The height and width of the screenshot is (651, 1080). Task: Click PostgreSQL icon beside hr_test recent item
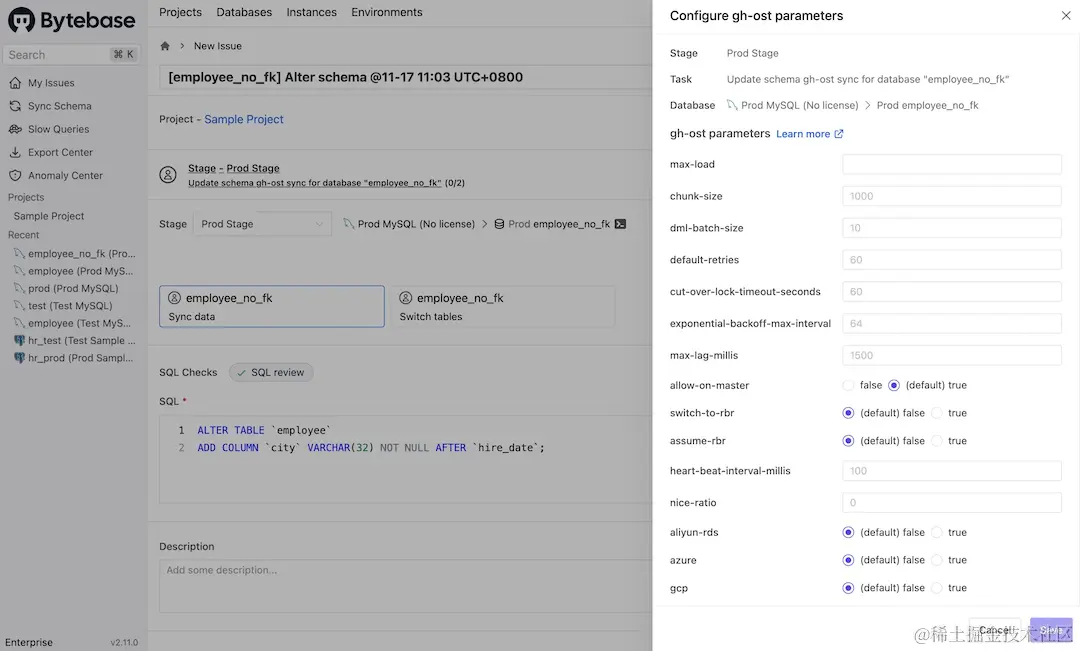point(19,340)
